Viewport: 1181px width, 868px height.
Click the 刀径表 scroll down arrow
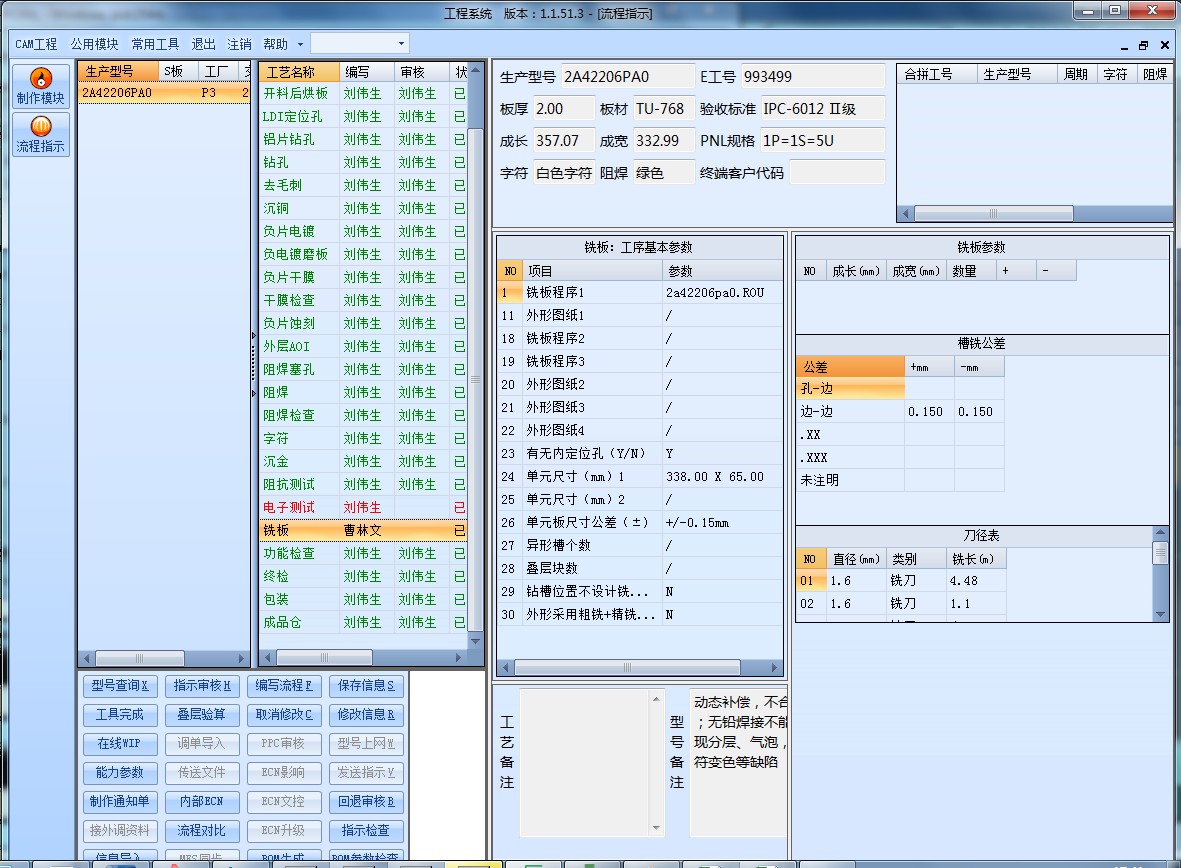point(1161,615)
